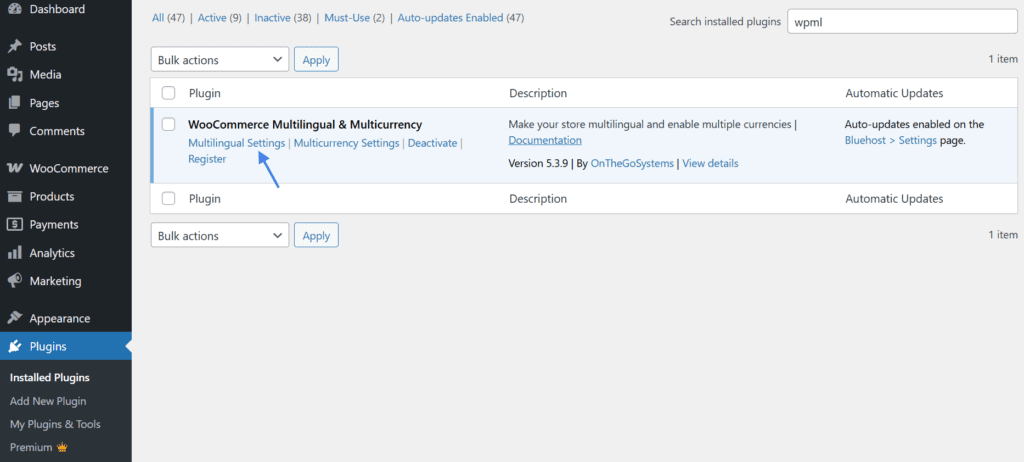The image size is (1024, 462).
Task: Click the footer Description column label
Action: coord(537,198)
